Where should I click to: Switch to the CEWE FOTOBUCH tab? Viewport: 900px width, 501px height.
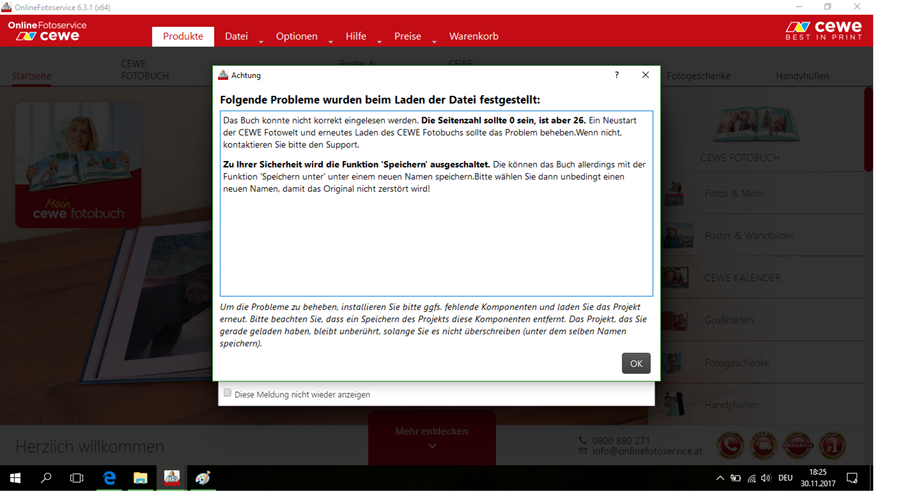(145, 70)
